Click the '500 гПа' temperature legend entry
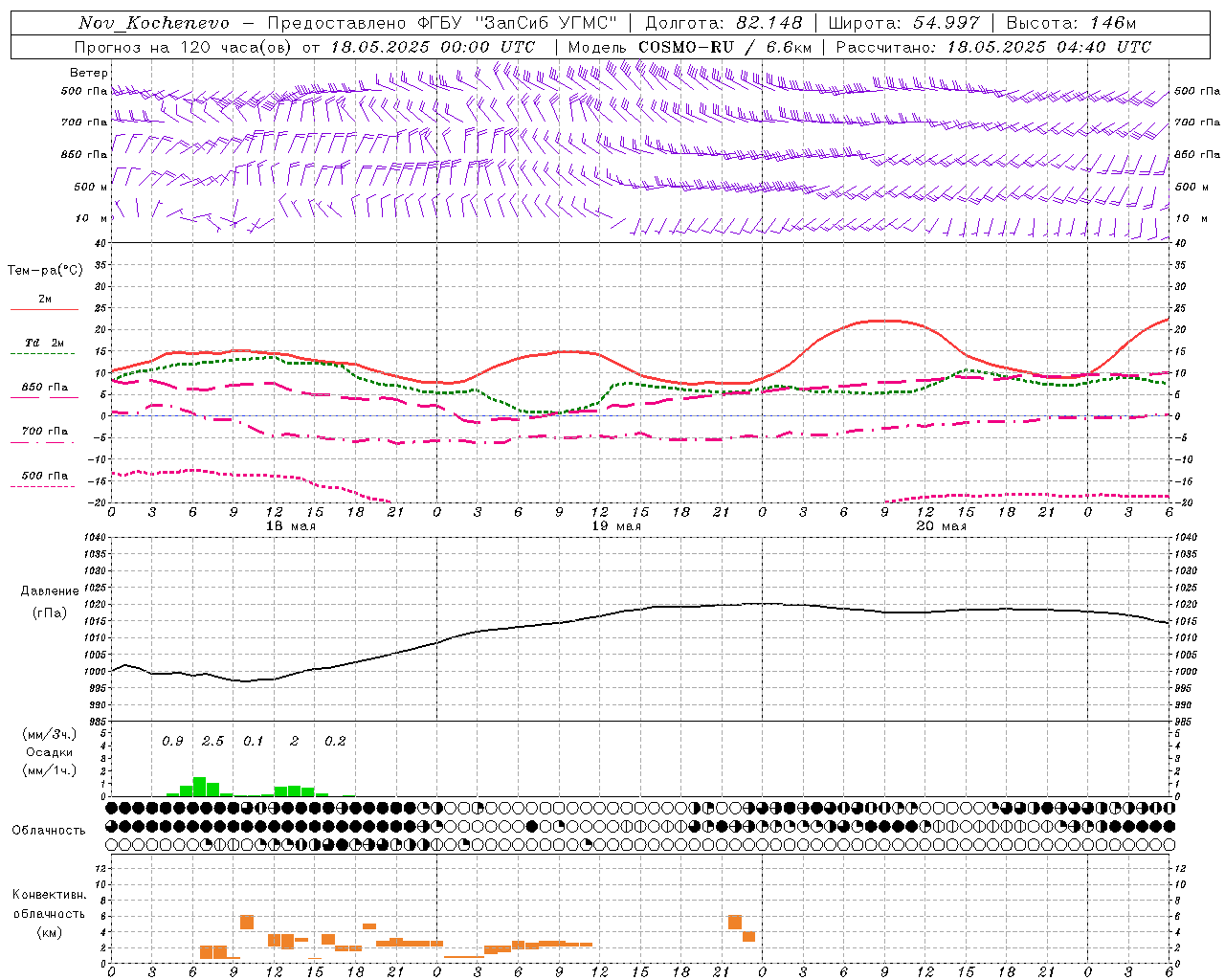Viewport: 1225px width, 980px height. pos(45,476)
